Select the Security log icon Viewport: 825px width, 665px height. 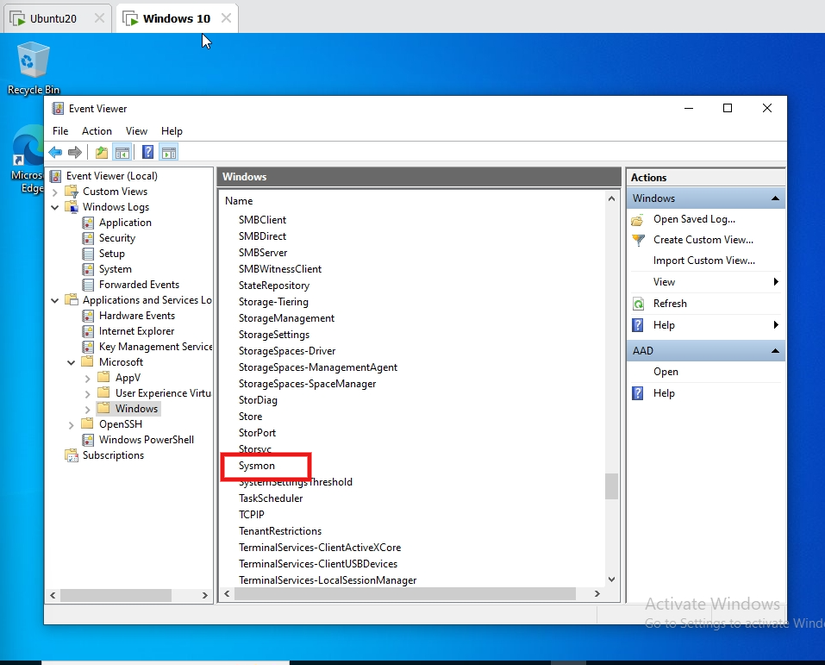(x=88, y=238)
